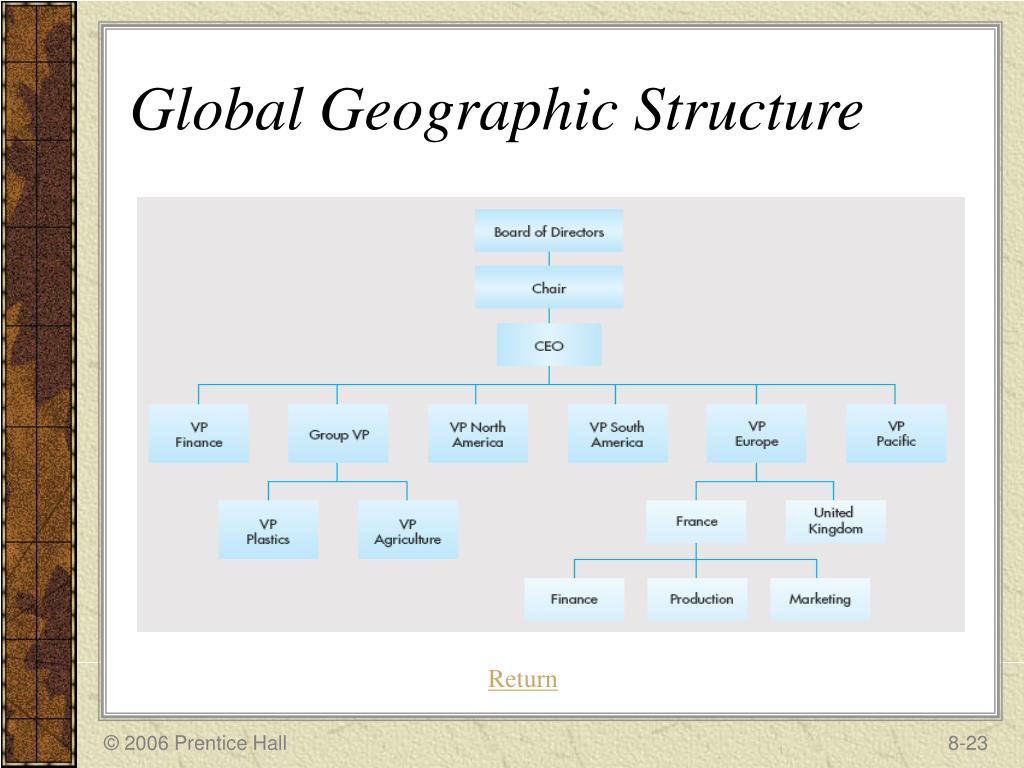Click the 2006 Prentice Hall copyright text
Screen dimensions: 1024x768
[x=195, y=743]
